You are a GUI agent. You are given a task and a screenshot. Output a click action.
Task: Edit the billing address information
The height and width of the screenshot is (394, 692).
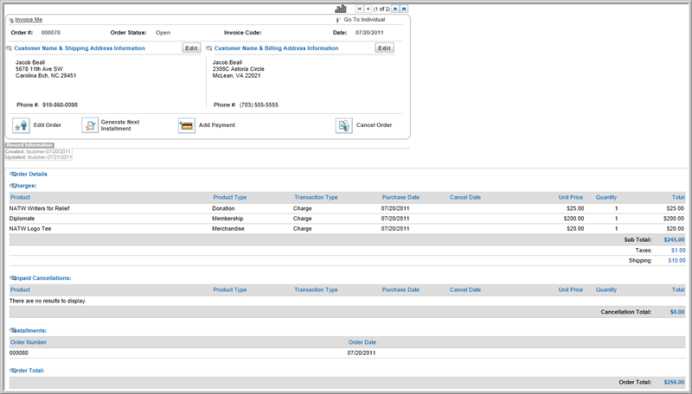point(384,48)
